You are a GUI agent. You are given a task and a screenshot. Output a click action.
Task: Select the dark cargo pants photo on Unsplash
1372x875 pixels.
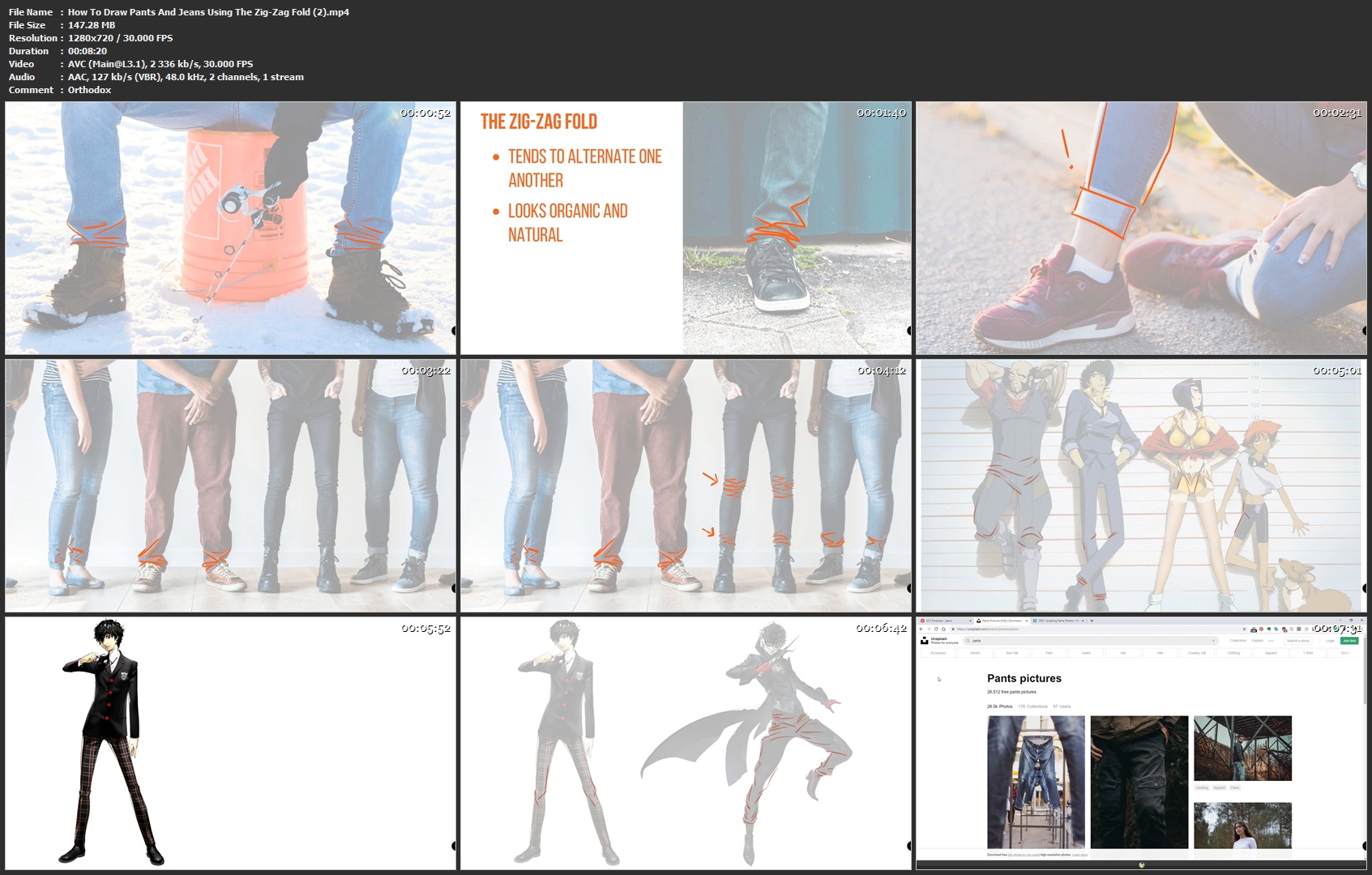1139,782
